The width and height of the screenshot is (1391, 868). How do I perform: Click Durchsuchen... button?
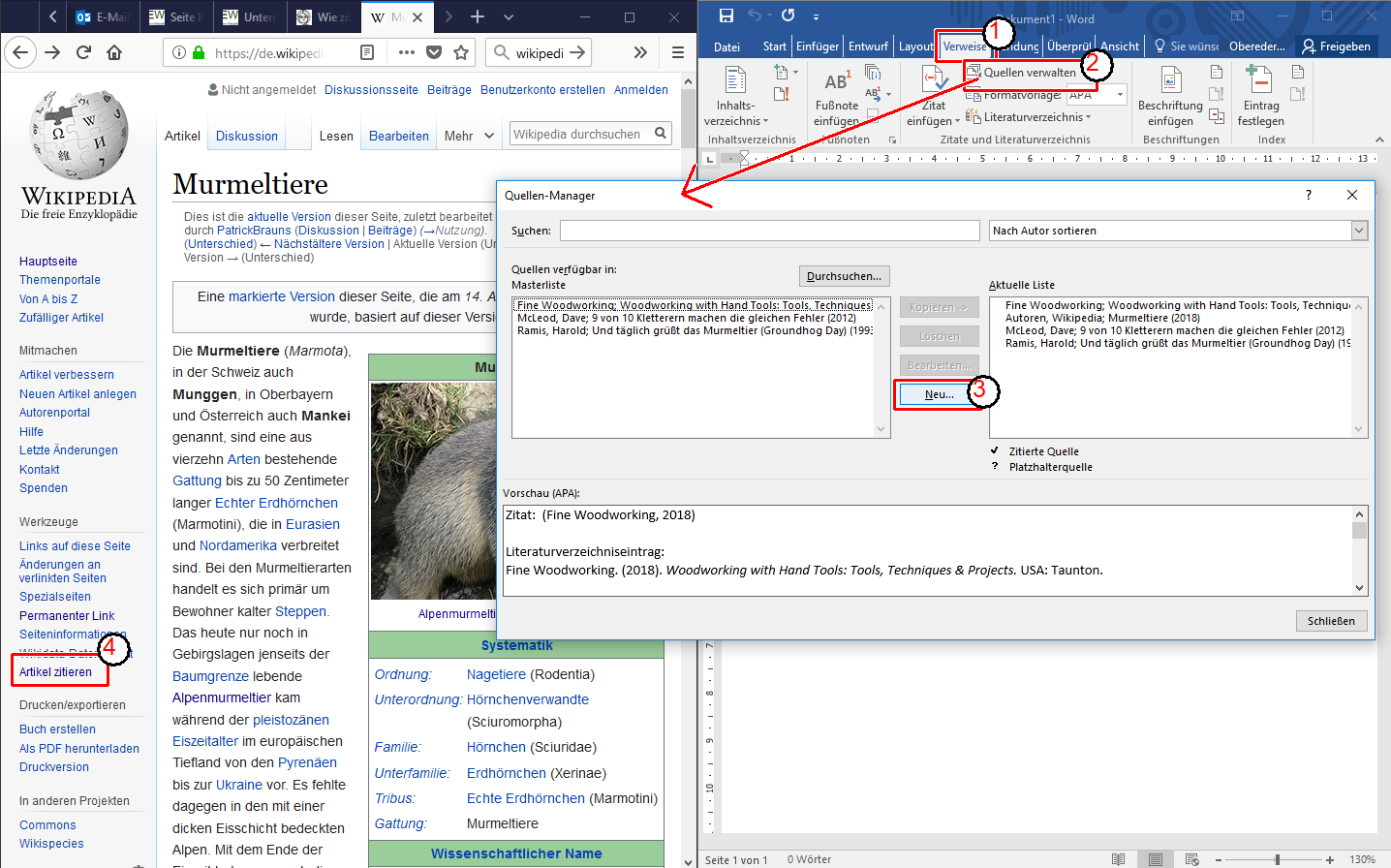[844, 276]
